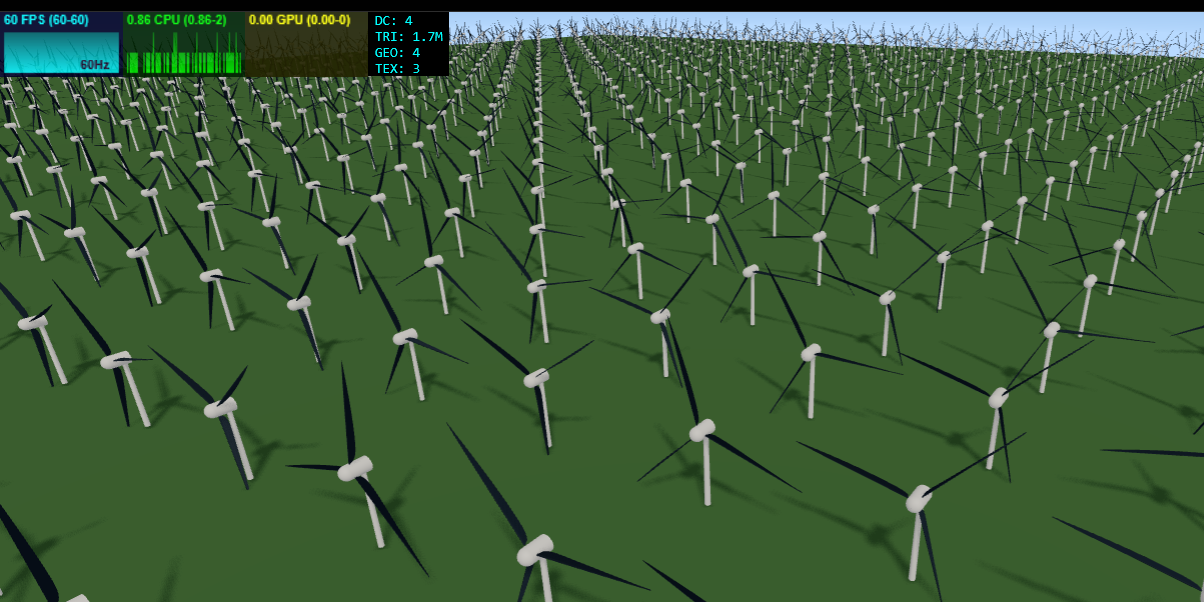Select the TRI: 1.7M triangle count
Screen dimensions: 1204x602
[x=408, y=36]
